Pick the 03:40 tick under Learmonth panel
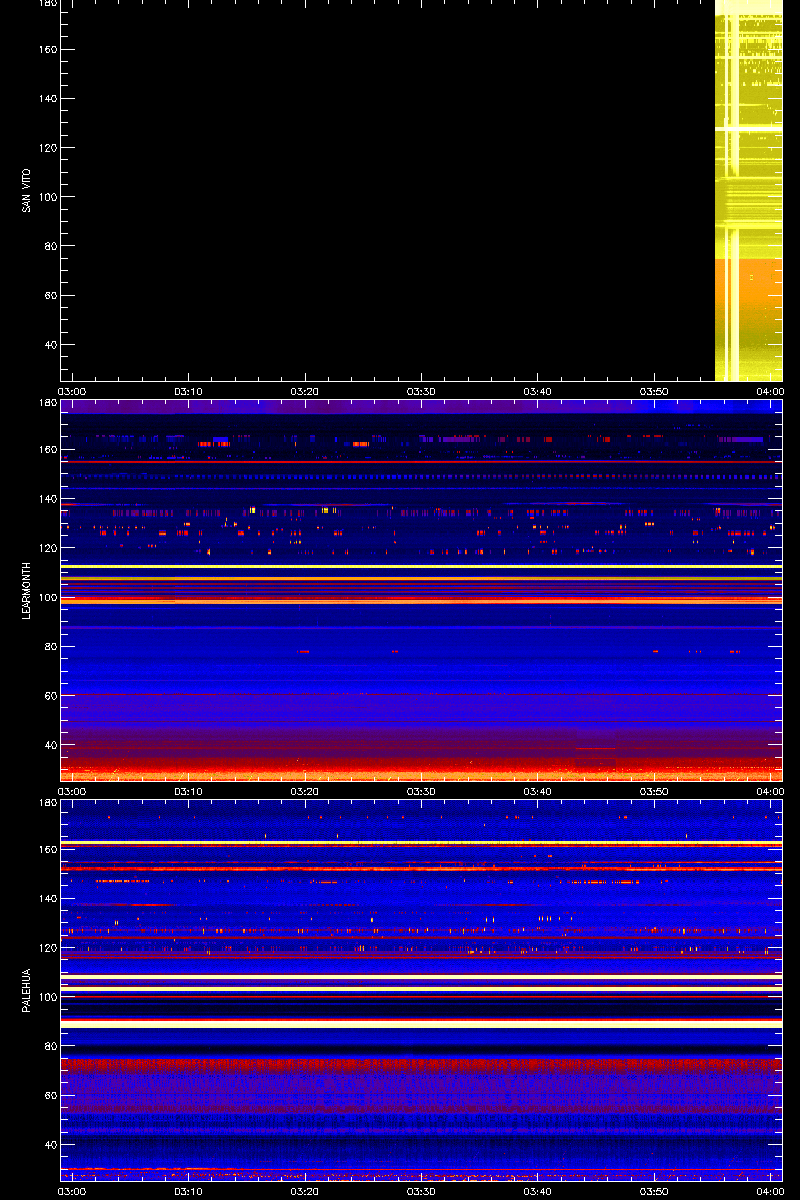The width and height of the screenshot is (800, 1200). pyautogui.click(x=538, y=791)
